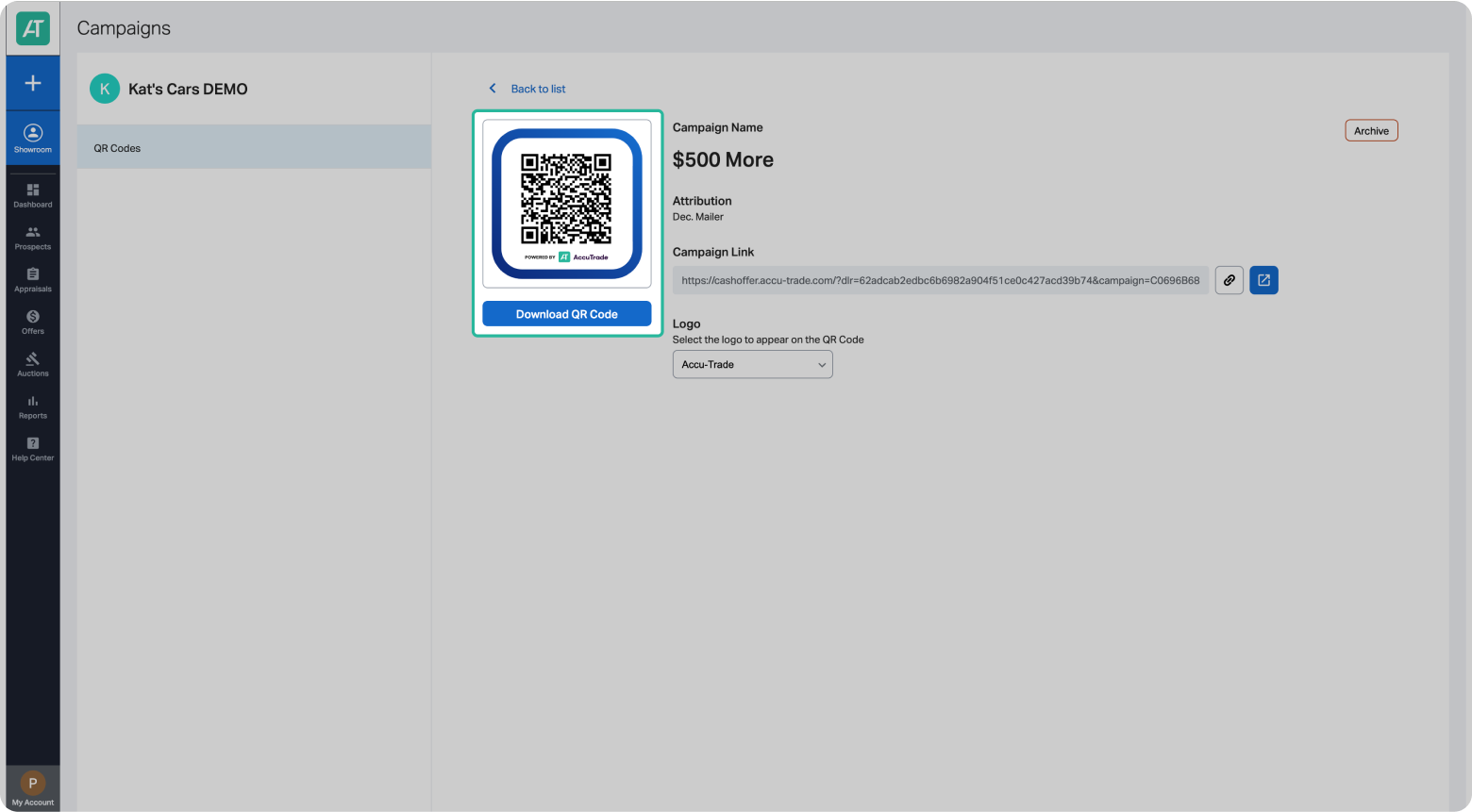Open the Auctions page
Image resolution: width=1472 pixels, height=812 pixels.
pyautogui.click(x=33, y=365)
